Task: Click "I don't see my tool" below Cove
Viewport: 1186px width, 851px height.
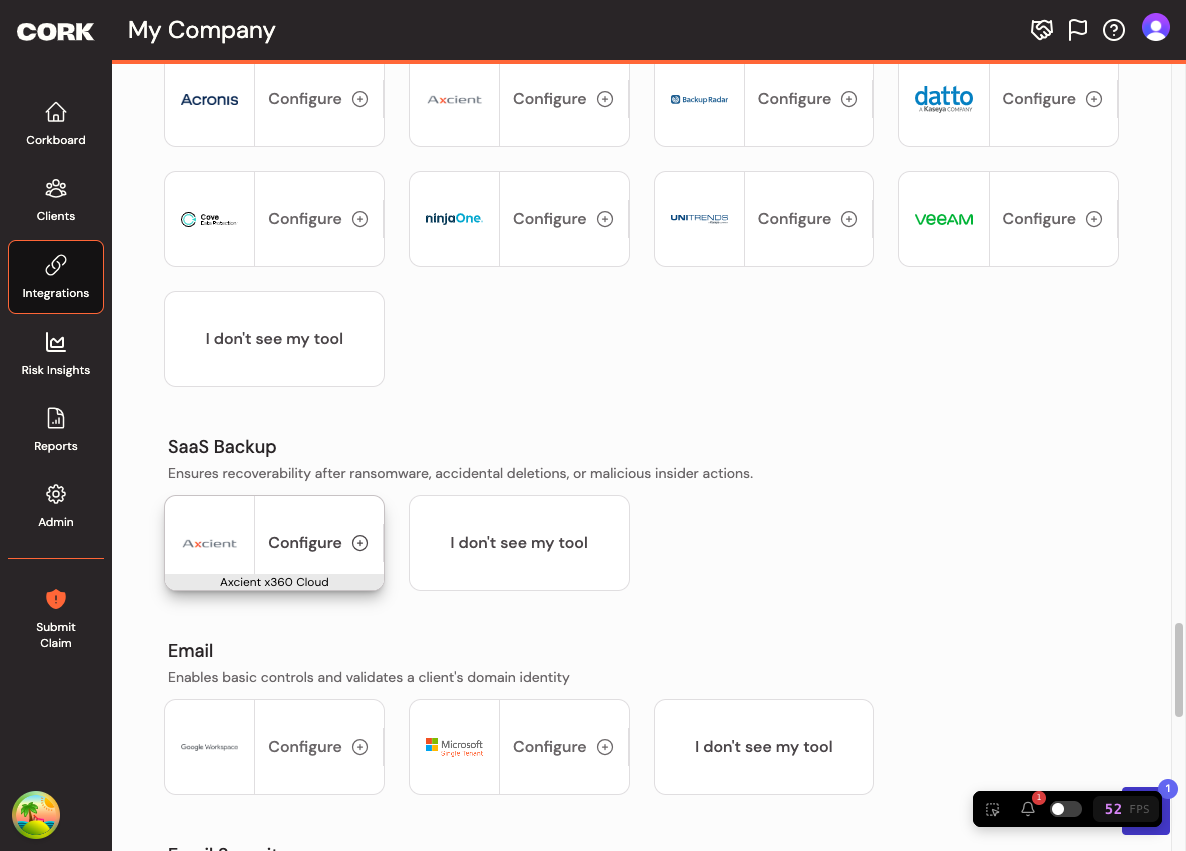Action: pyautogui.click(x=275, y=339)
